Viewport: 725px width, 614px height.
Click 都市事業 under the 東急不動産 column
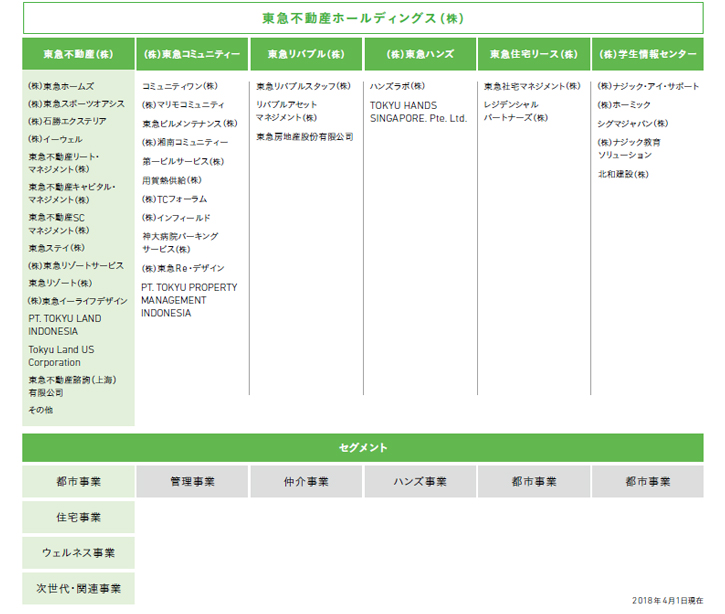click(78, 481)
